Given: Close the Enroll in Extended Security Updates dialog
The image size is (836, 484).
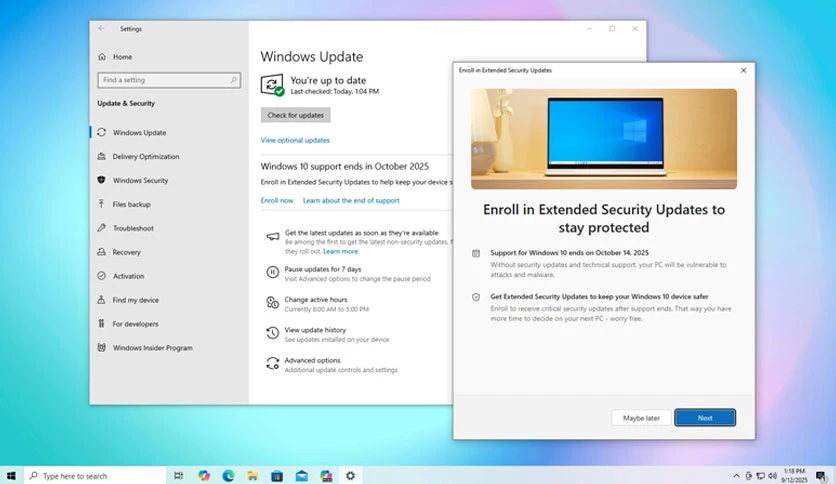Looking at the screenshot, I should [x=743, y=70].
